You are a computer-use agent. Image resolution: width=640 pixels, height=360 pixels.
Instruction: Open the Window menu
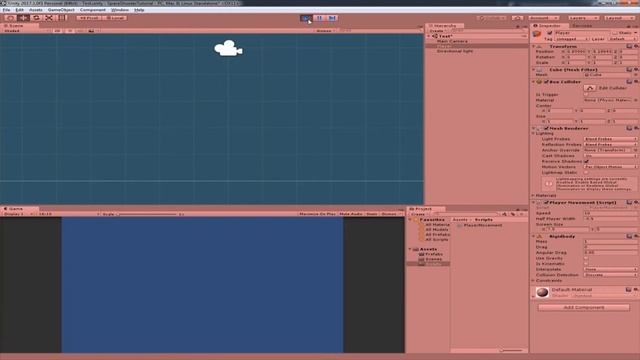tap(120, 10)
